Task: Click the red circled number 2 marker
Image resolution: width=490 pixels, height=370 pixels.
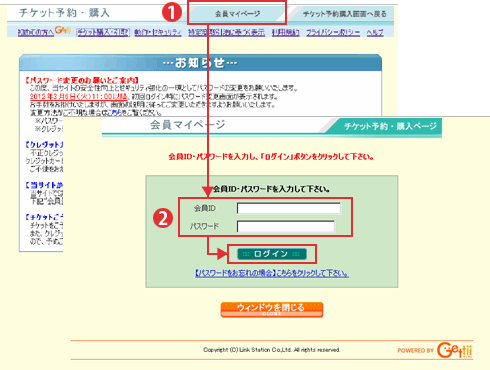Action: [x=163, y=219]
